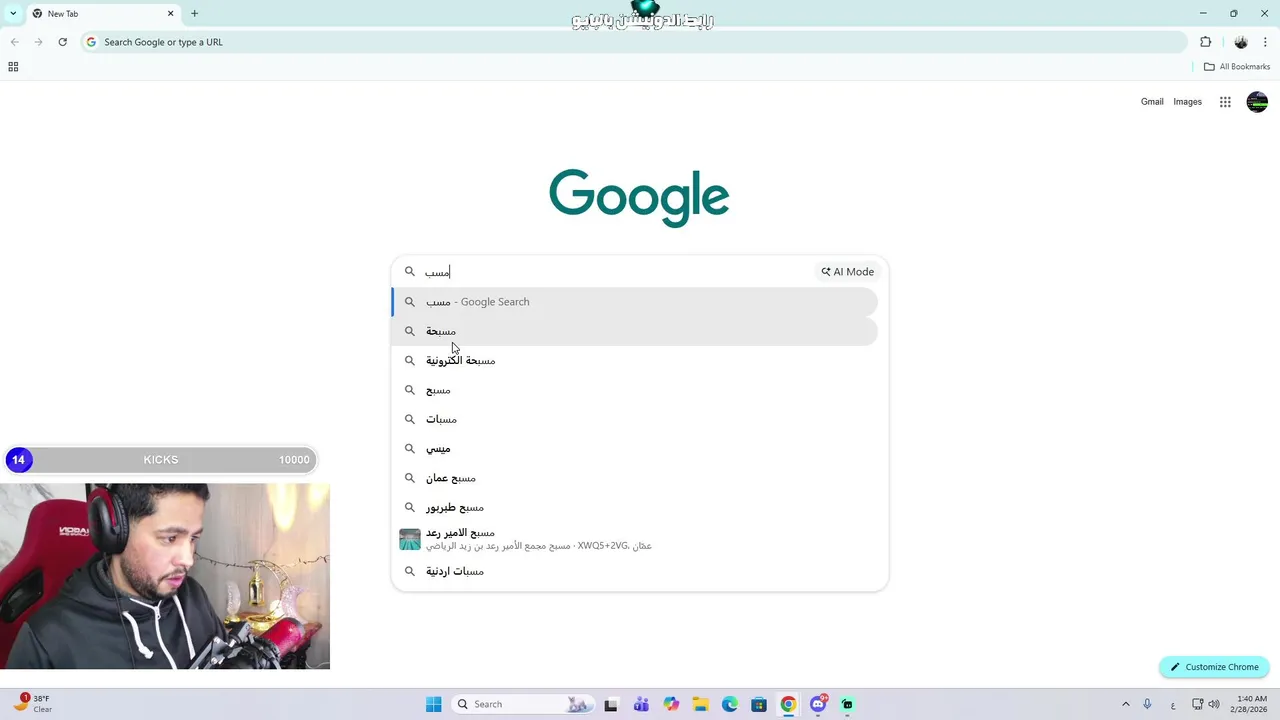This screenshot has height=720, width=1280.
Task: Open Copilot from the taskbar
Action: 671,704
